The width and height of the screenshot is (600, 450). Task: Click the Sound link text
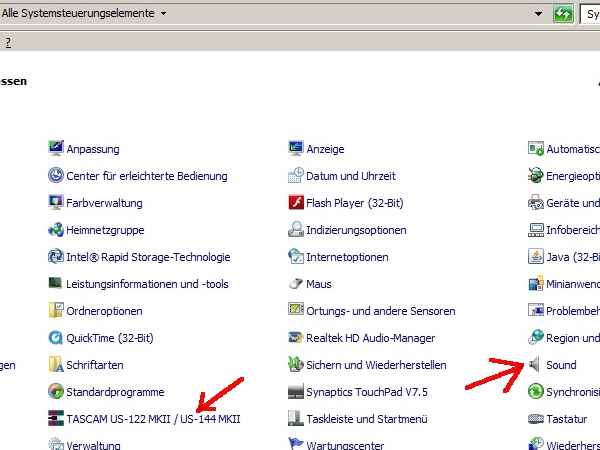click(x=561, y=365)
